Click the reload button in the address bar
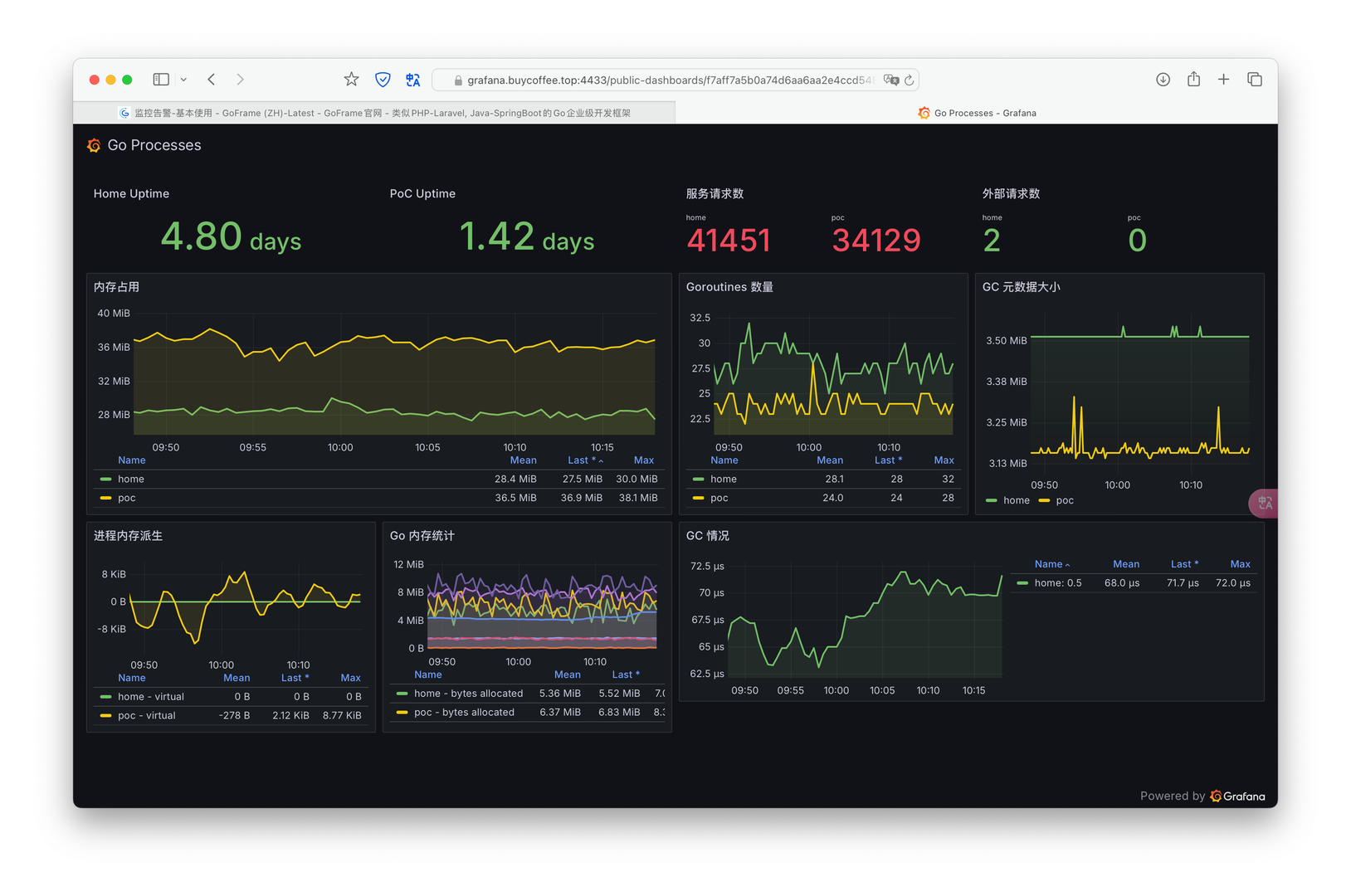 [x=907, y=79]
